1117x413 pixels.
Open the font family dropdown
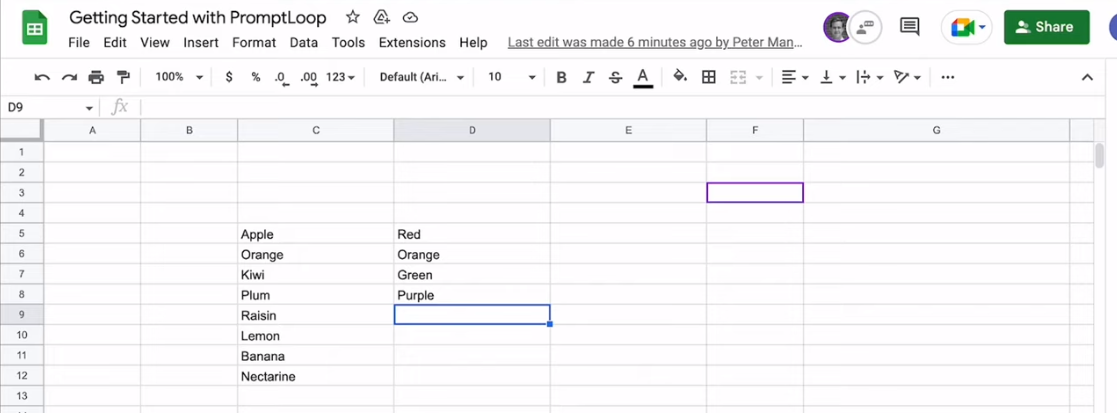tap(421, 77)
